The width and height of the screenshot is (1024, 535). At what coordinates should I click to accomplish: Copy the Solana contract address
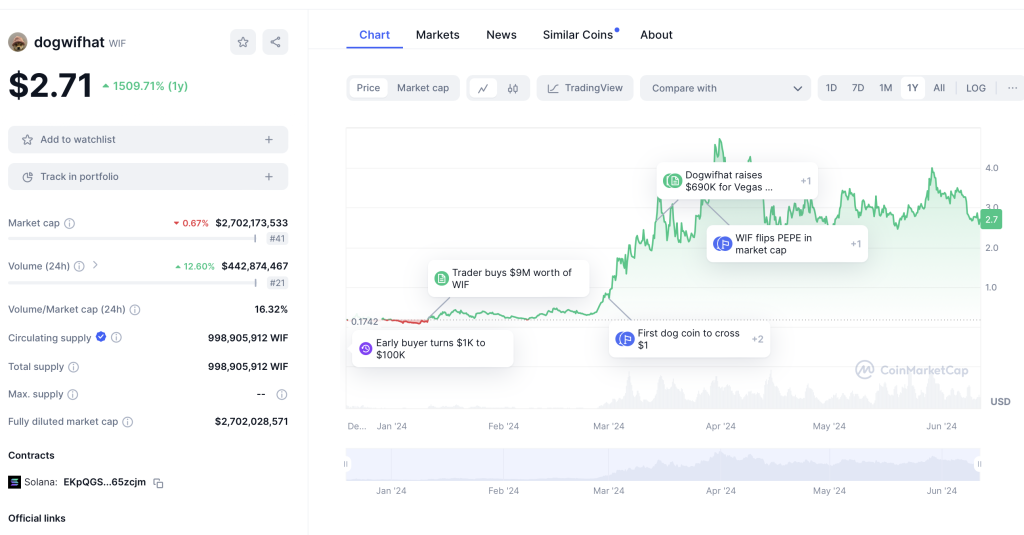coord(158,483)
